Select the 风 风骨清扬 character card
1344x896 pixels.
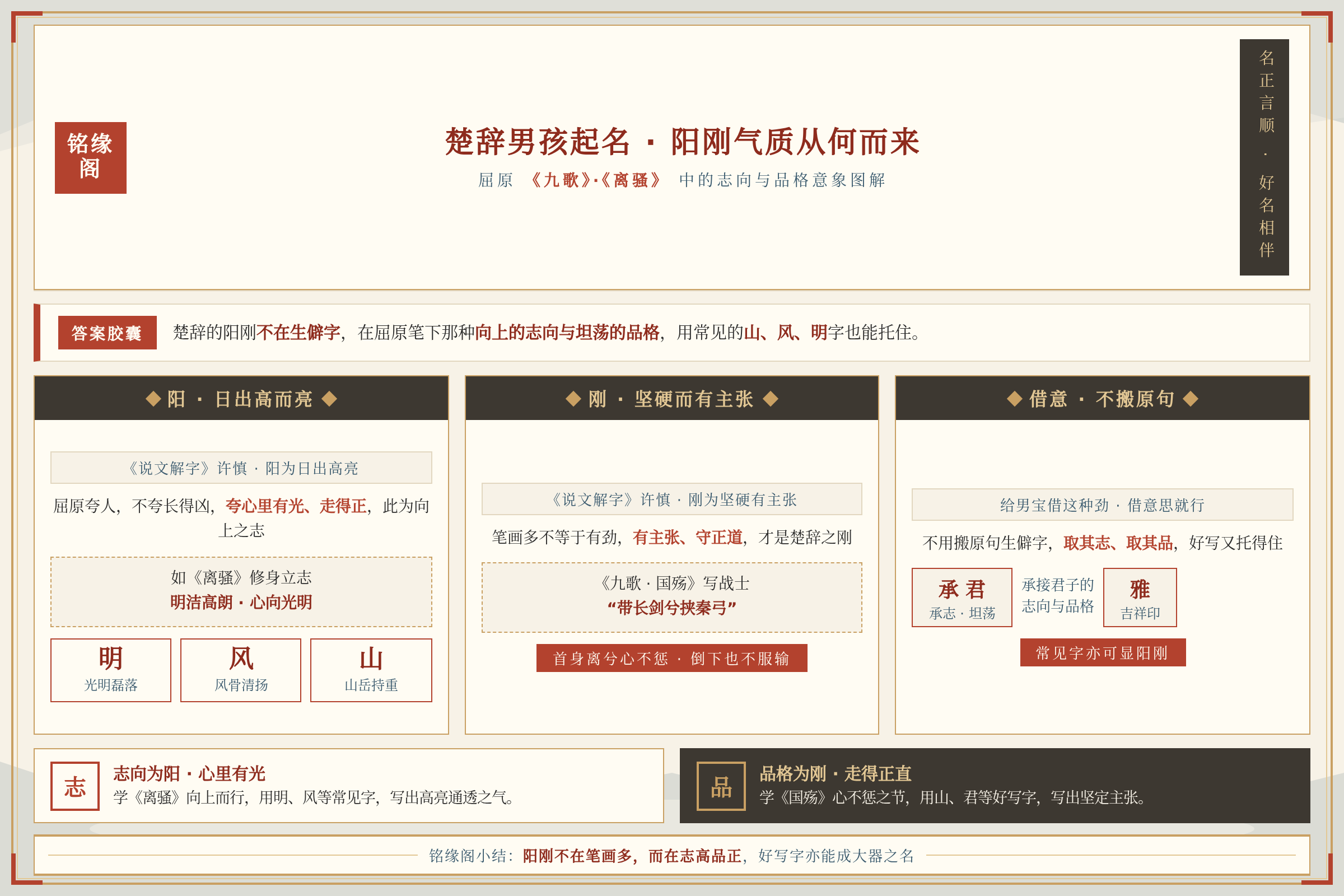click(x=241, y=670)
